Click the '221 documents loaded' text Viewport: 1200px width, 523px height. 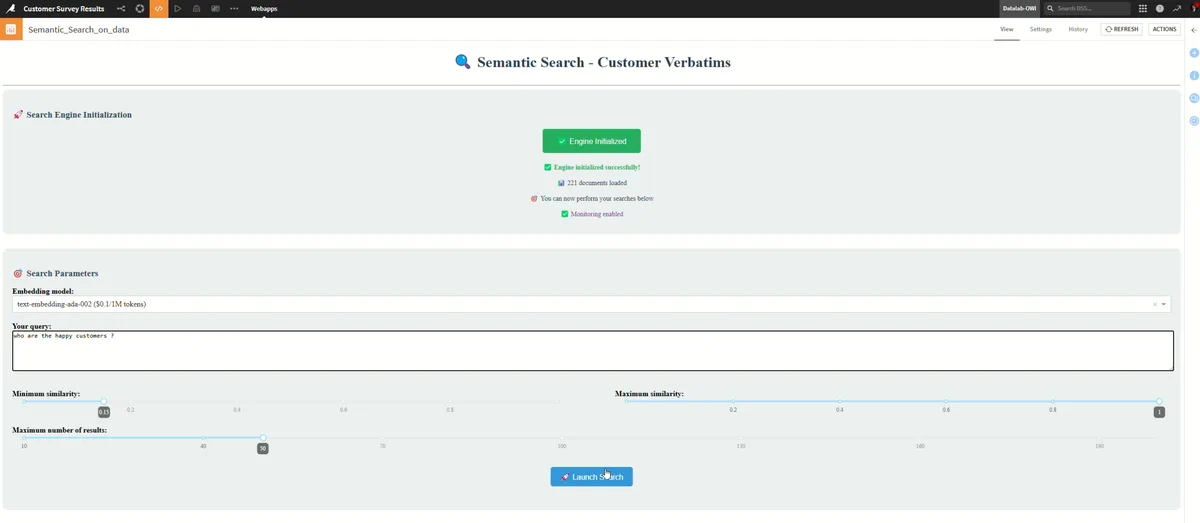pos(597,183)
